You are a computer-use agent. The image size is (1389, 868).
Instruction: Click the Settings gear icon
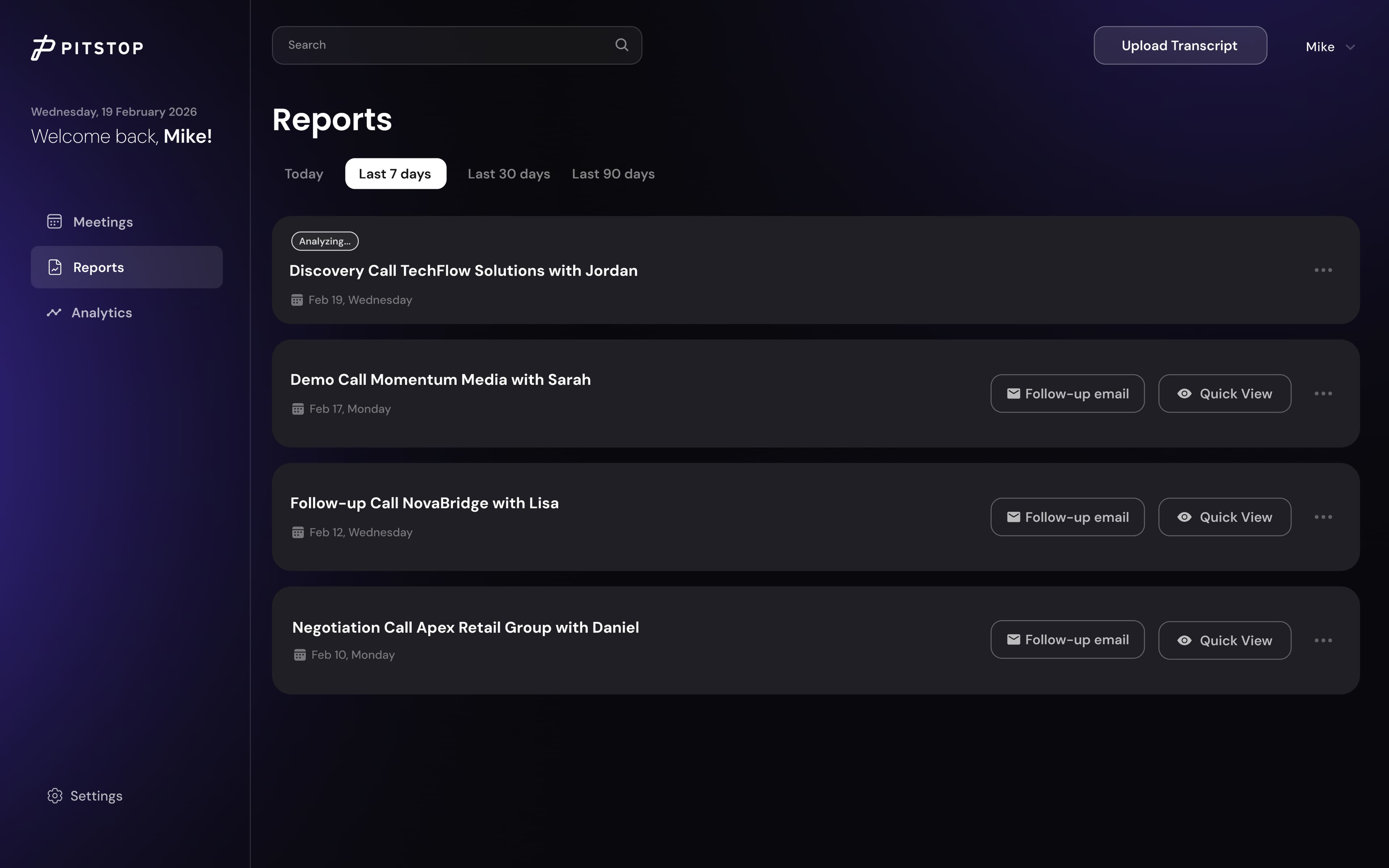click(x=55, y=795)
